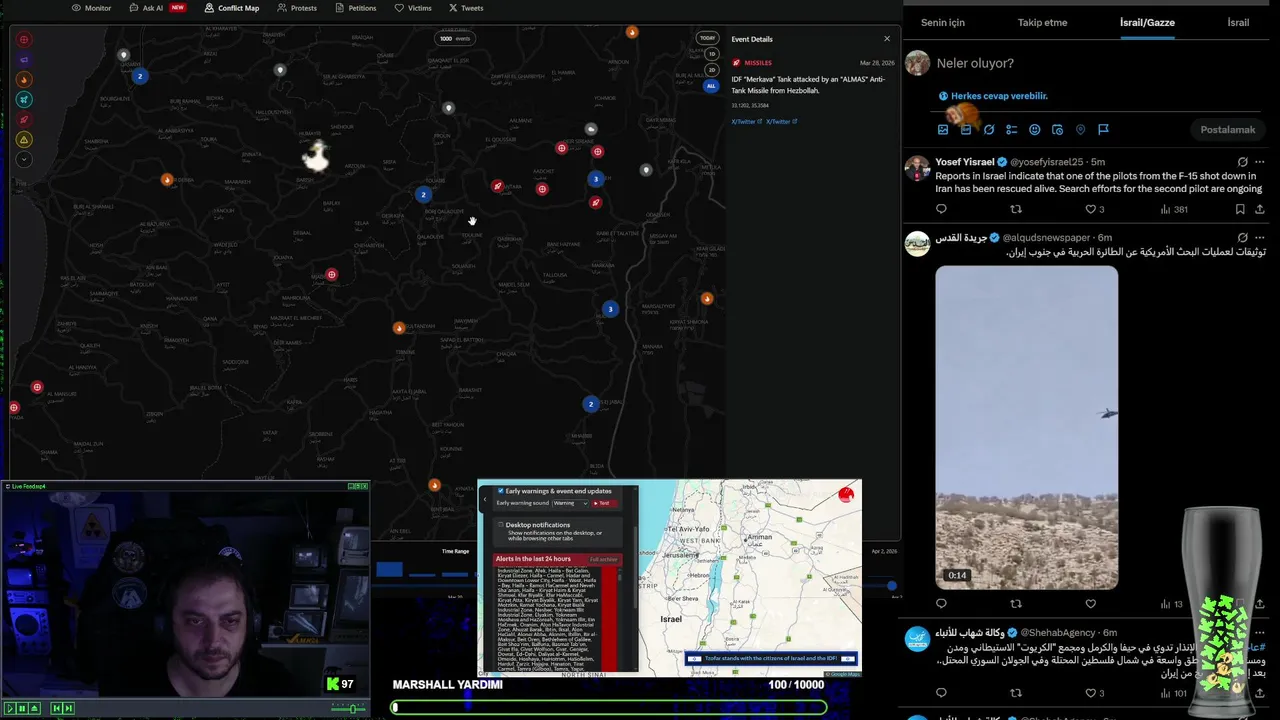The width and height of the screenshot is (1280, 720).
Task: Switch to İsrail/Gazze feed tab
Action: pos(1147,23)
